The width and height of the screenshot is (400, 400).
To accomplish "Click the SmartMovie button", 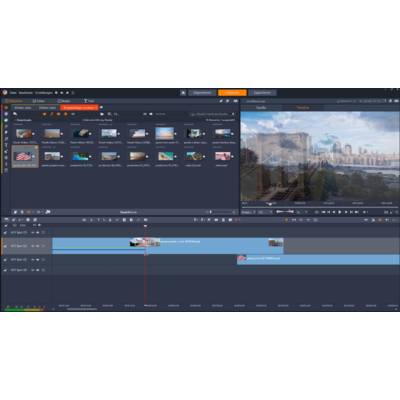I will coord(128,212).
